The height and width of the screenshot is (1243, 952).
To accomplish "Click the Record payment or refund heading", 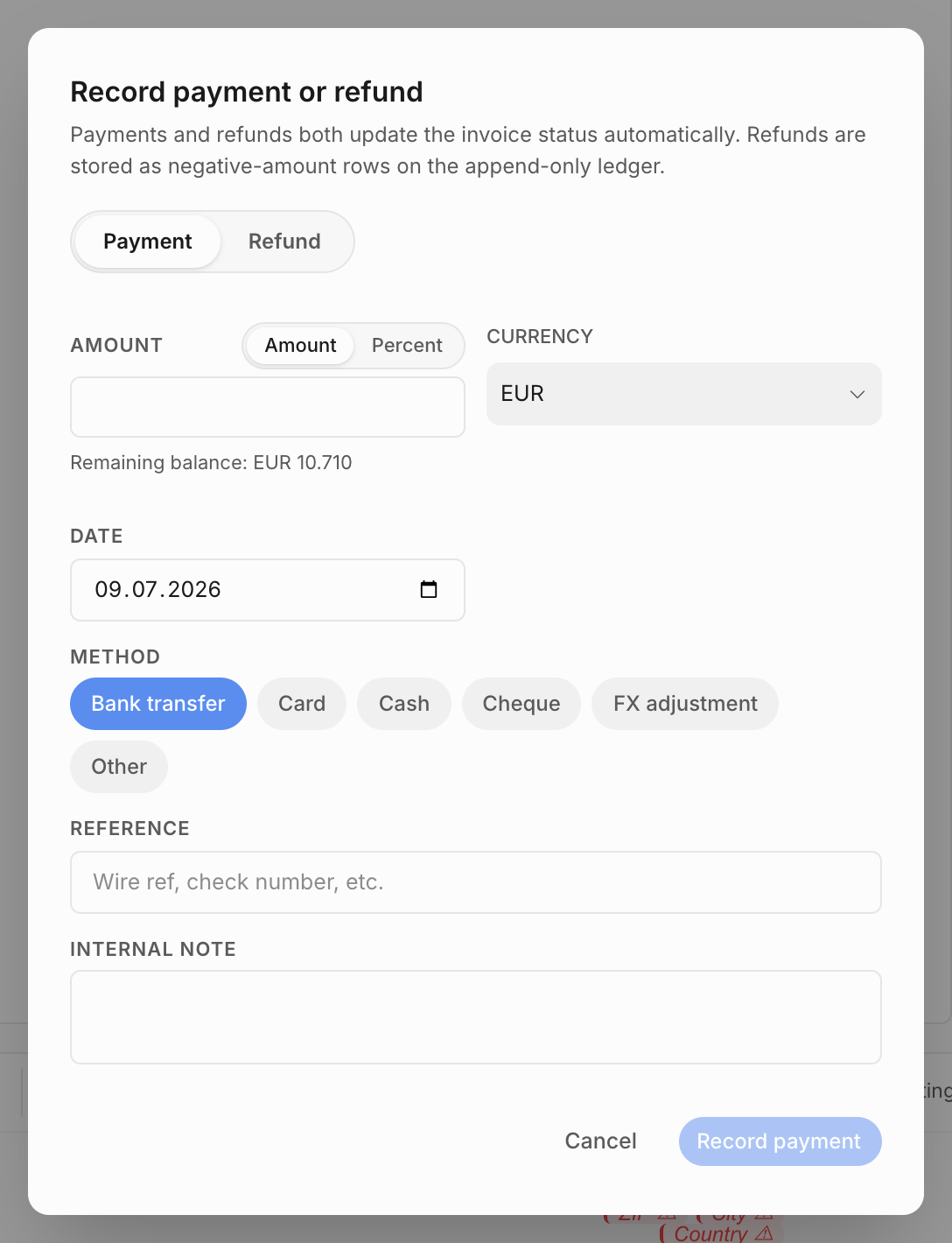I will pos(247,92).
